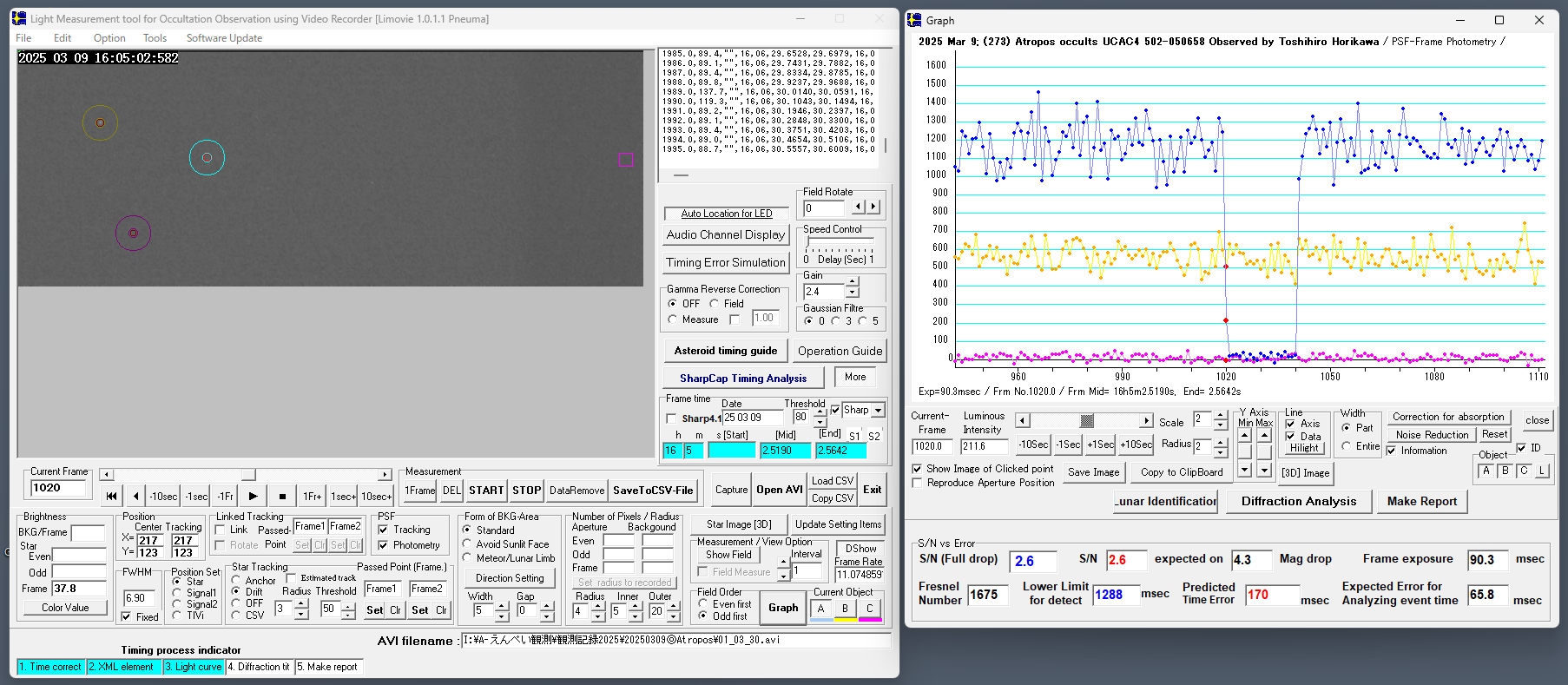
Task: Click right arrow of Field Rotate
Action: point(873,207)
